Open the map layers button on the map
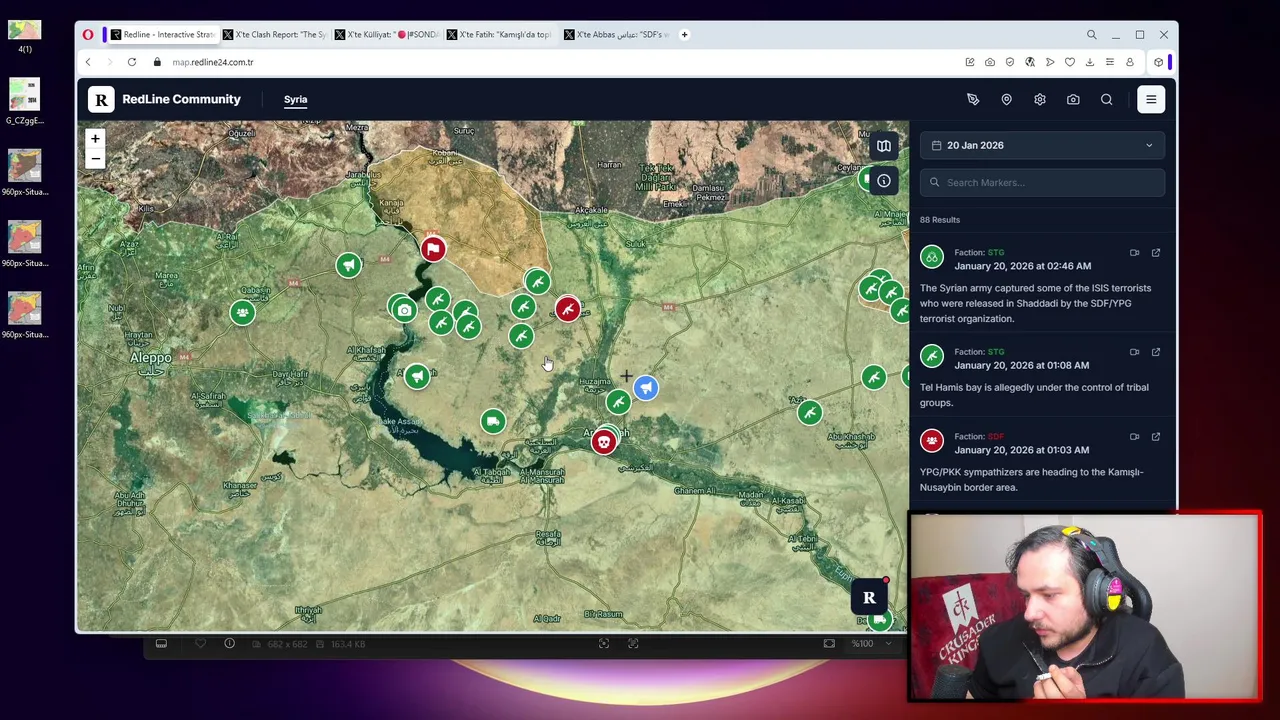The image size is (1280, 720). click(x=884, y=146)
